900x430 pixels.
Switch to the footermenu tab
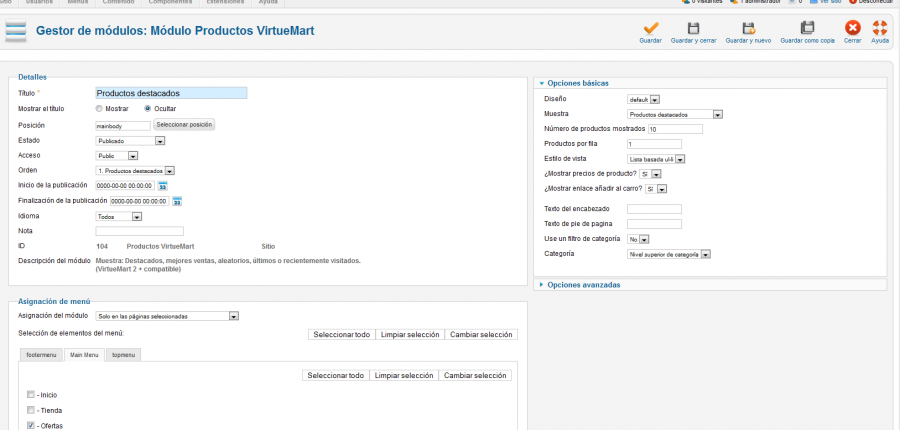(41, 355)
